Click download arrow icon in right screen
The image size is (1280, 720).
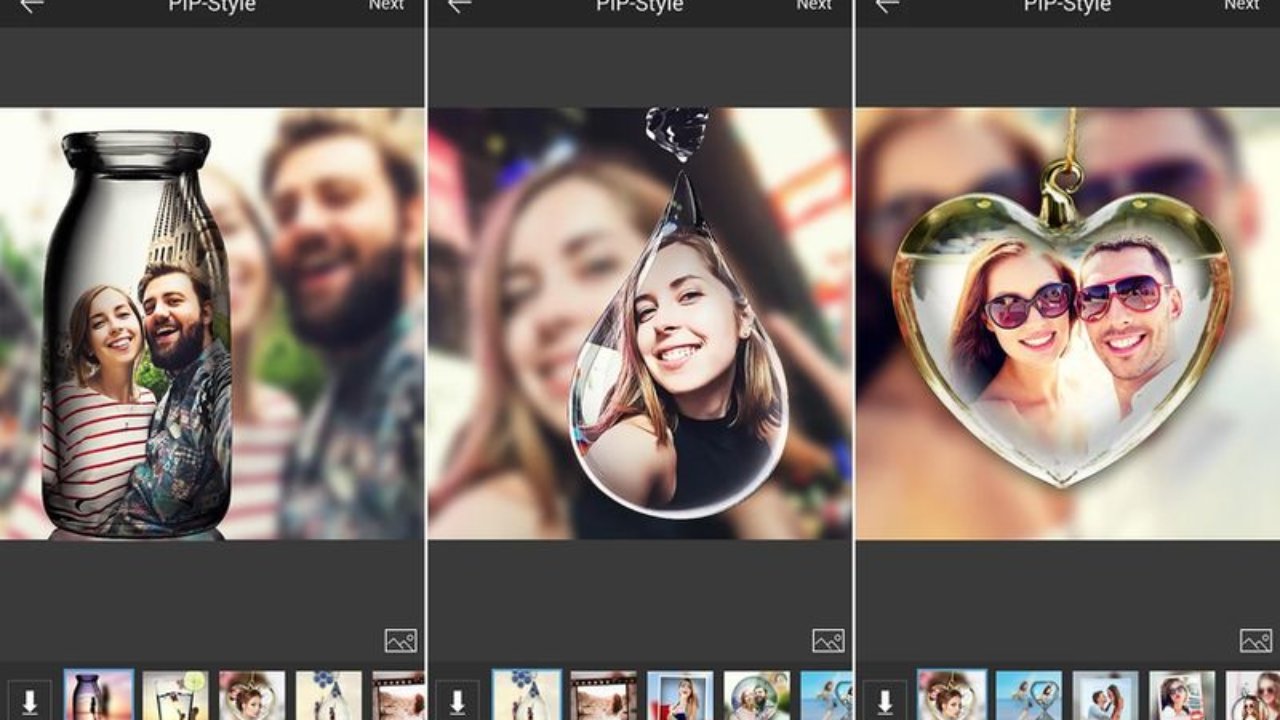pos(885,701)
